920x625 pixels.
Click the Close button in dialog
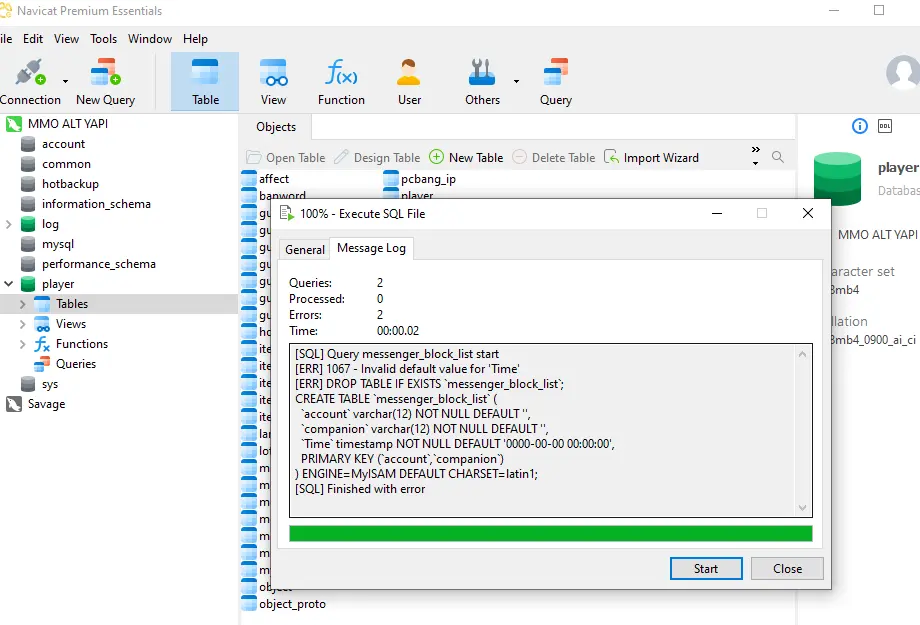click(787, 568)
